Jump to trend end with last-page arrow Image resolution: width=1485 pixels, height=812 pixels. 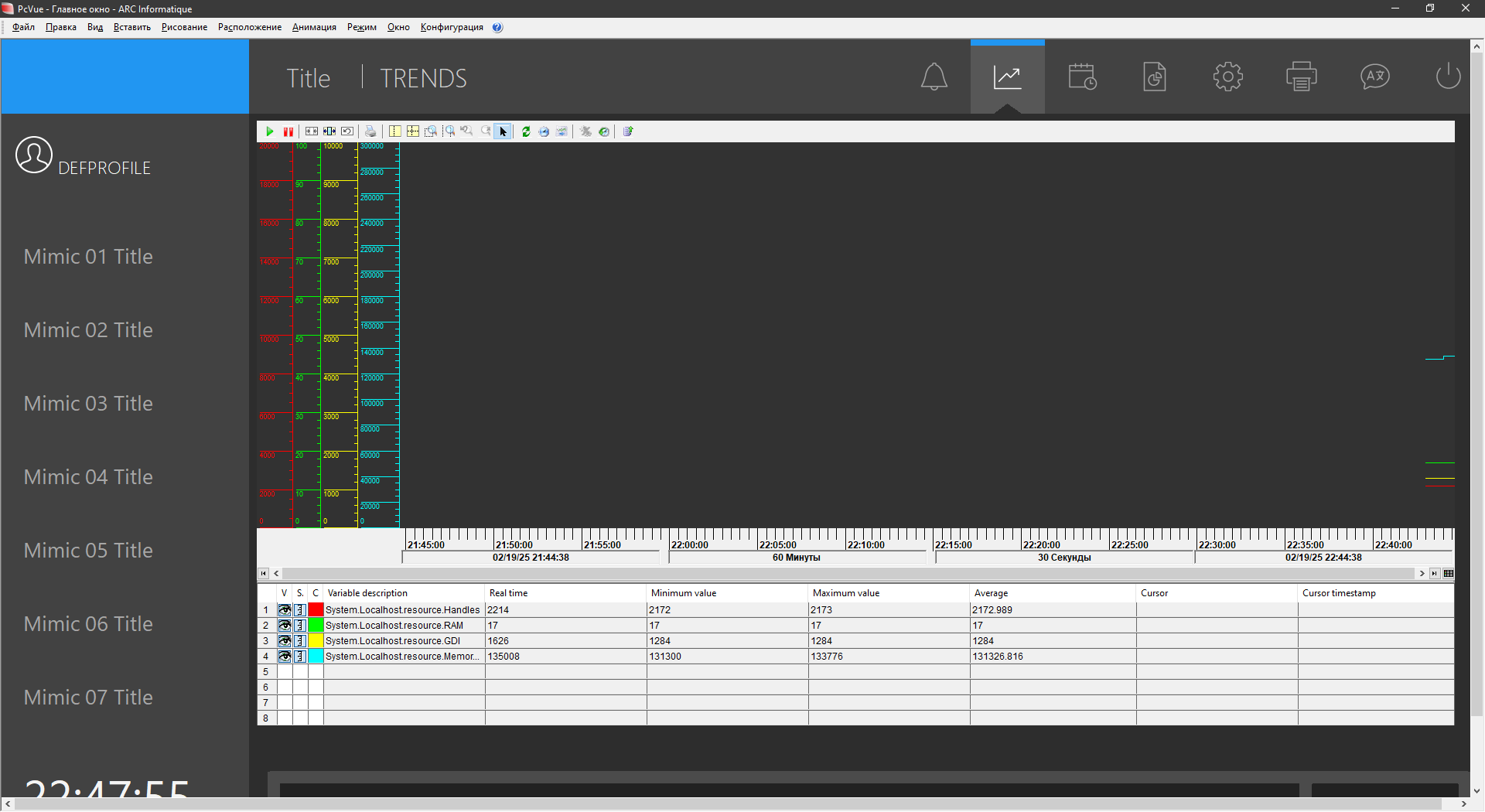[x=1435, y=573]
